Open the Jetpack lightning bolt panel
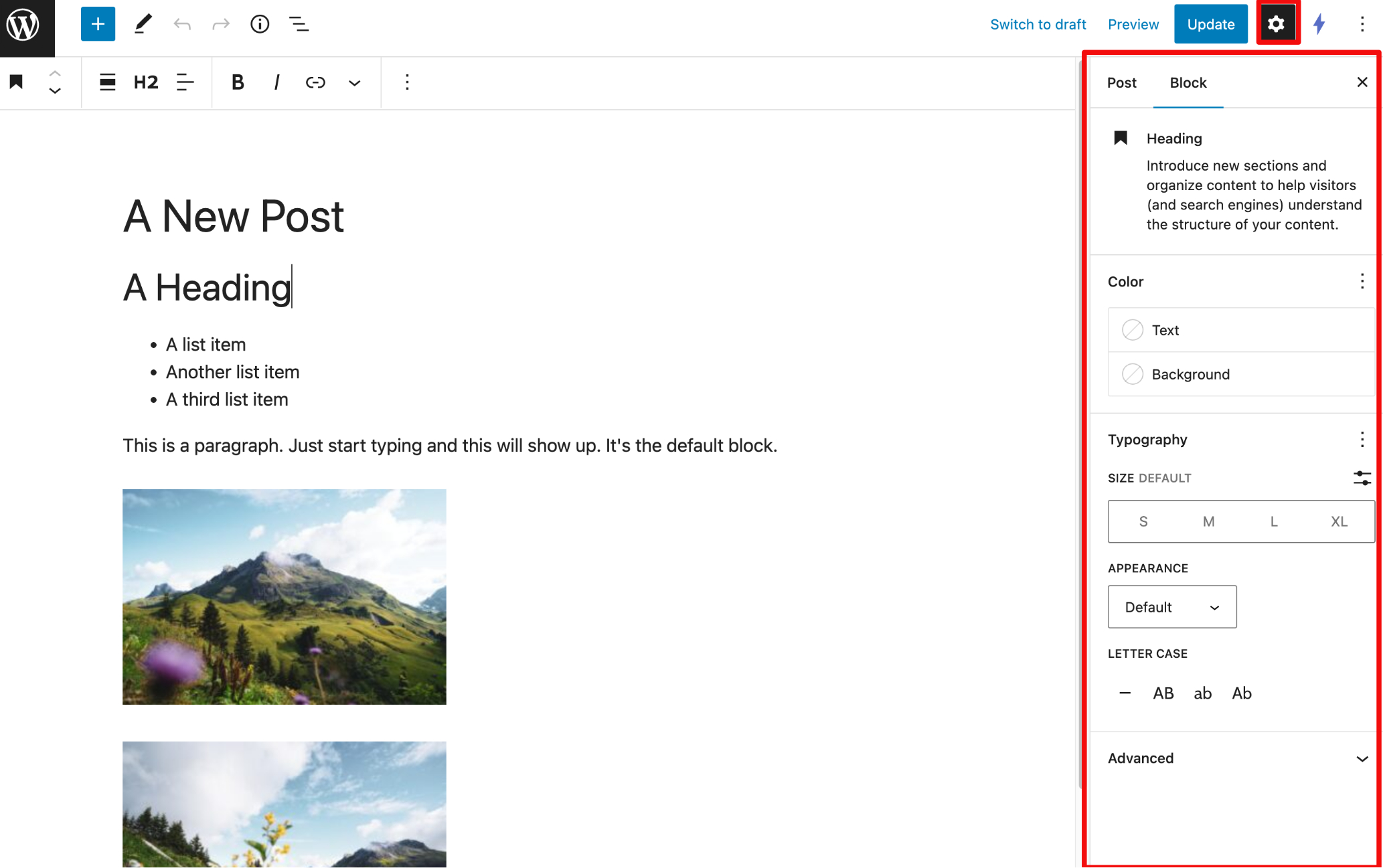Screen dimensions: 1383x868 [1319, 24]
